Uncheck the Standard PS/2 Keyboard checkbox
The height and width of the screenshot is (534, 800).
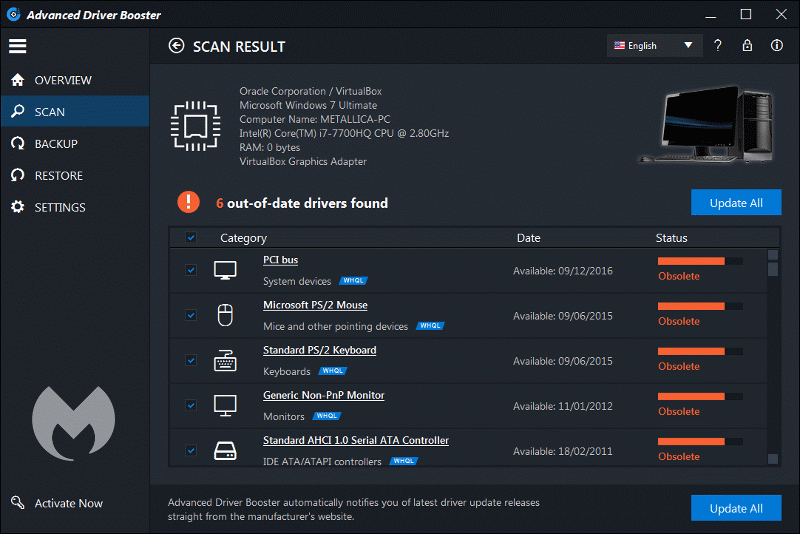tap(191, 360)
